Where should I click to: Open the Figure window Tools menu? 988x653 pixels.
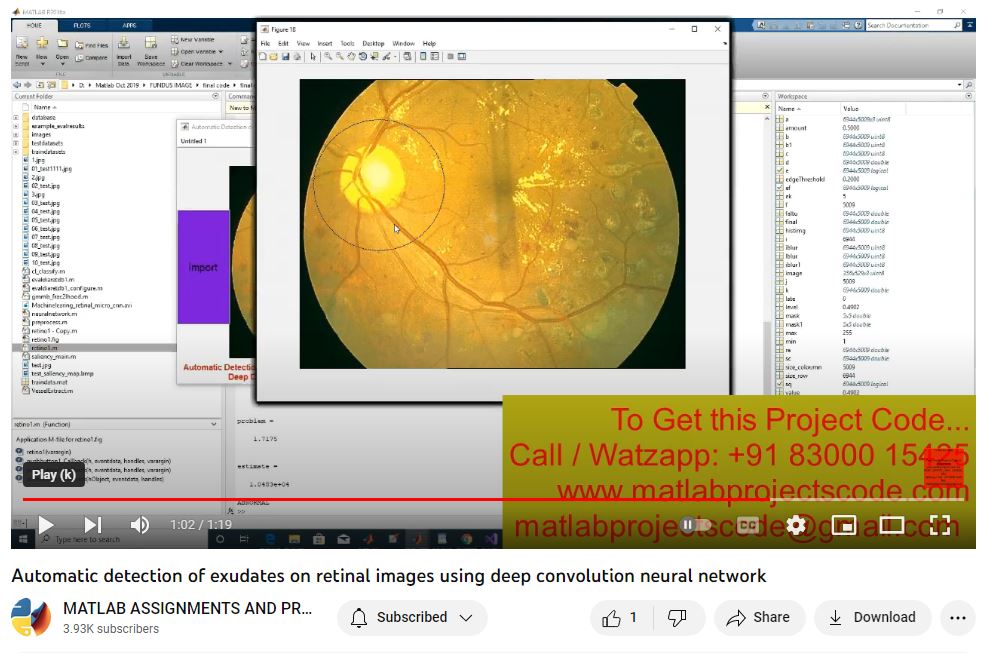click(347, 43)
